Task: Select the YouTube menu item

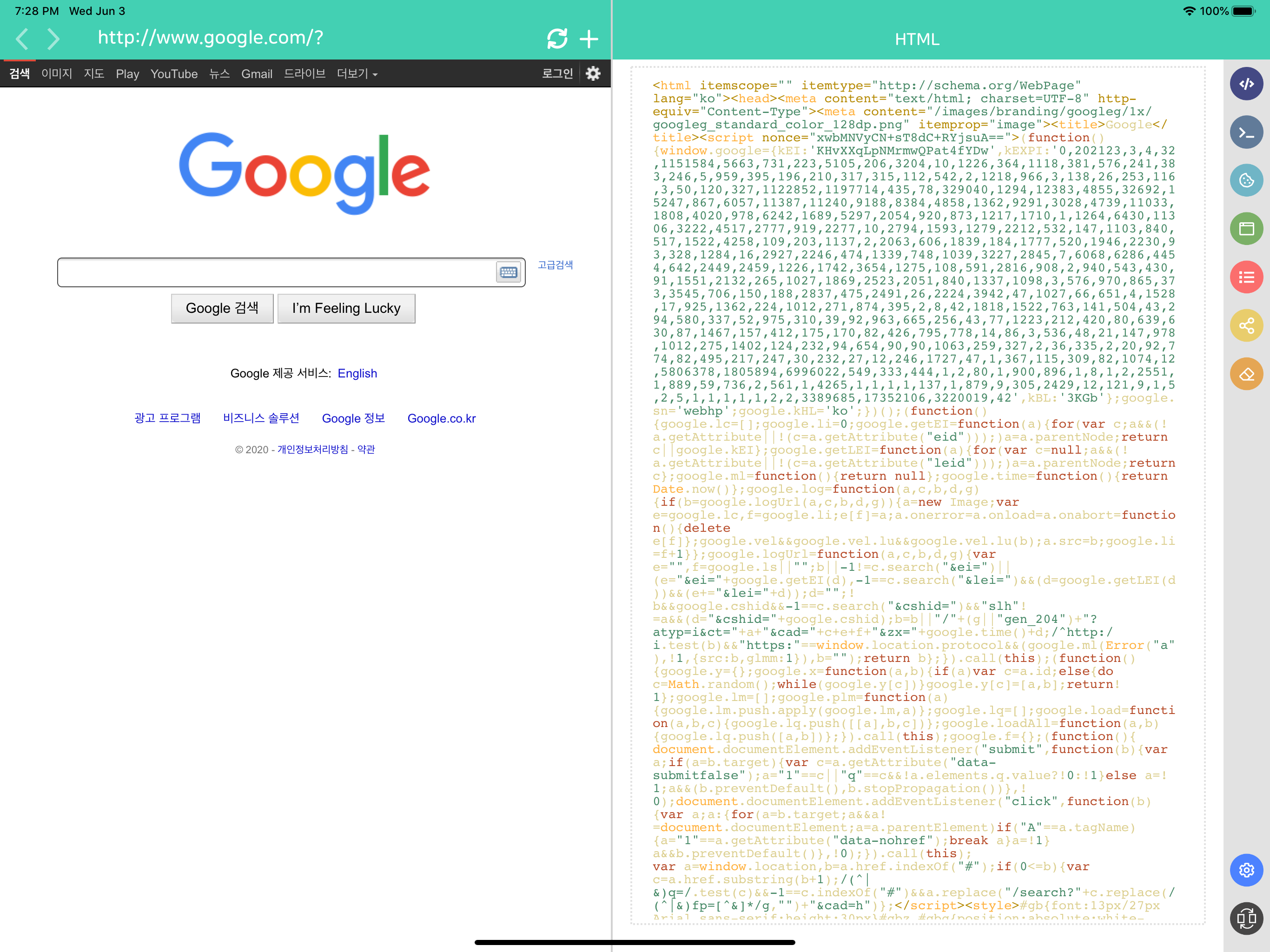Action: tap(174, 73)
